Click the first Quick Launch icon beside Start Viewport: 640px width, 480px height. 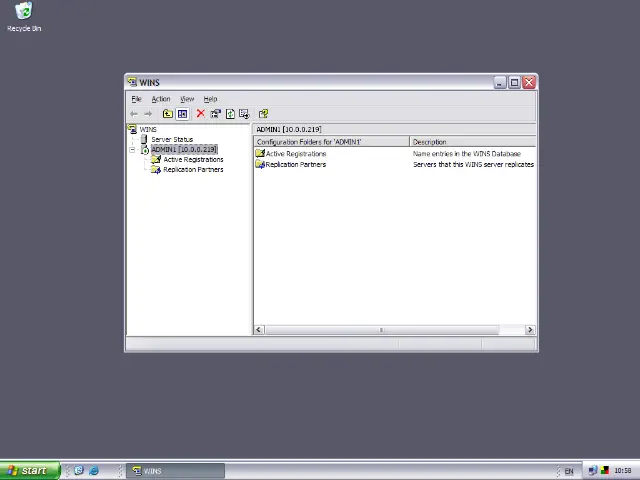(x=79, y=471)
